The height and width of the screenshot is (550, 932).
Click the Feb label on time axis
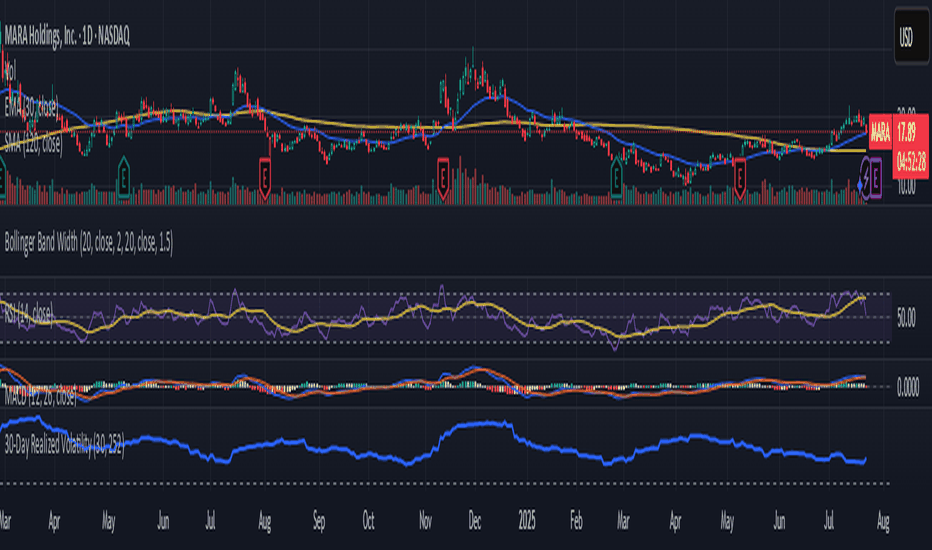576,522
